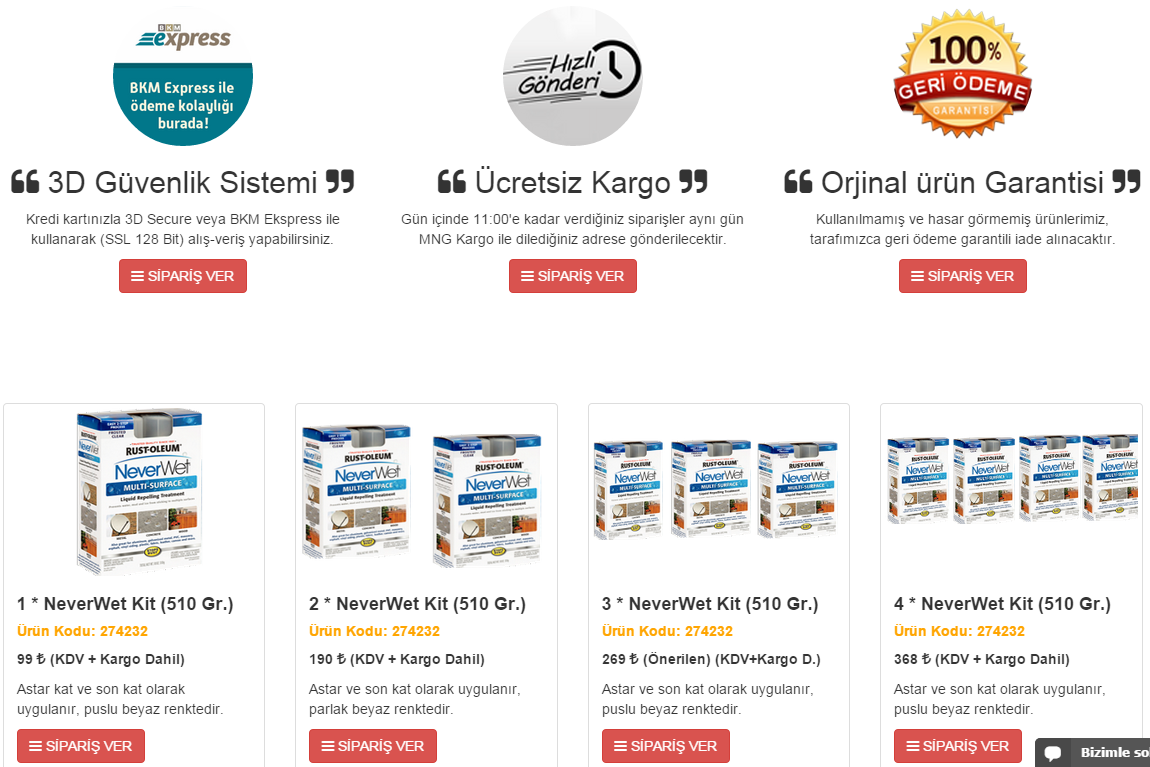Click the closing quote mark after Orjinal ürün Garantisi

tap(1127, 182)
